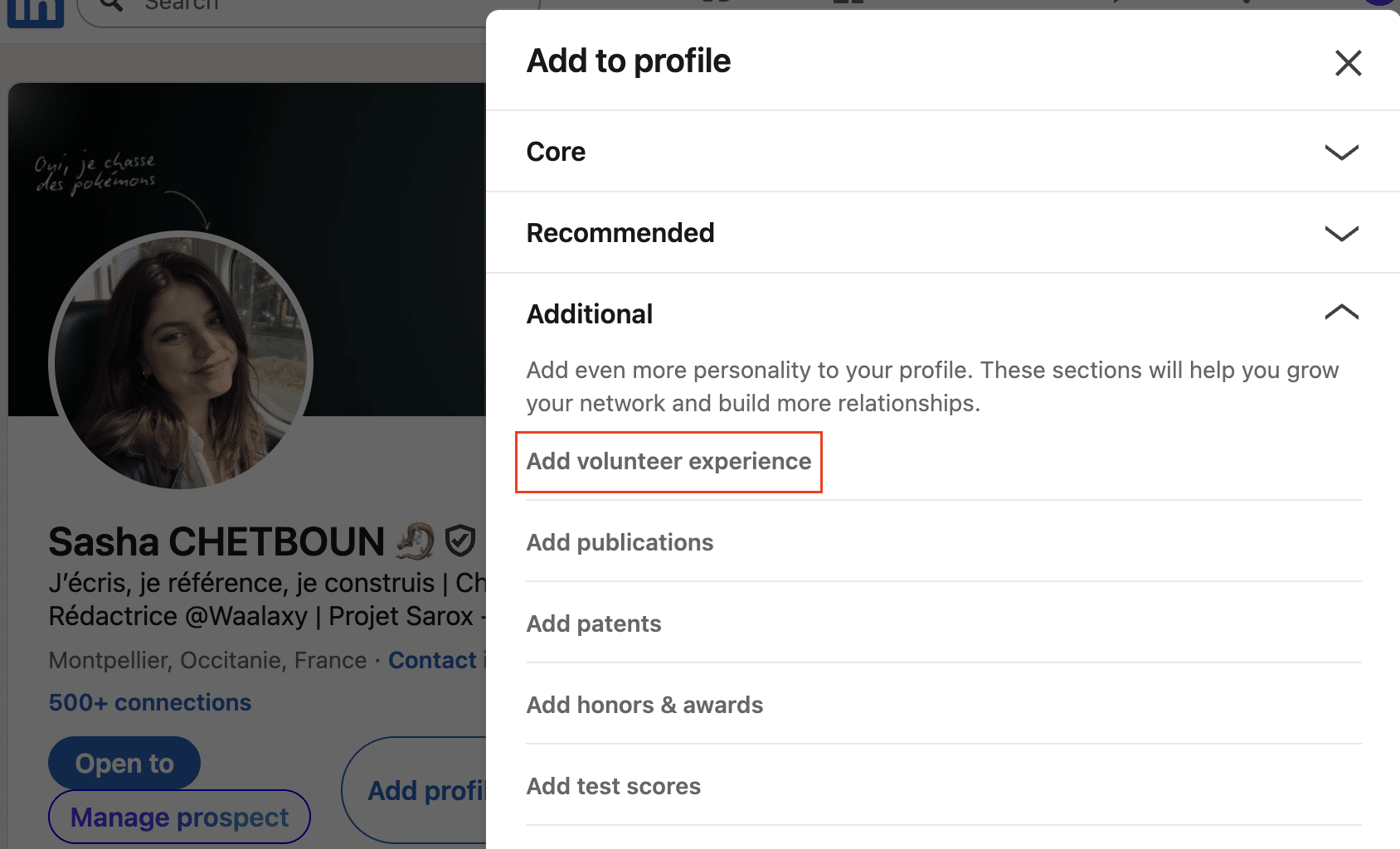Screen dimensions: 1400x849
Task: Select Add patents
Action: (593, 623)
